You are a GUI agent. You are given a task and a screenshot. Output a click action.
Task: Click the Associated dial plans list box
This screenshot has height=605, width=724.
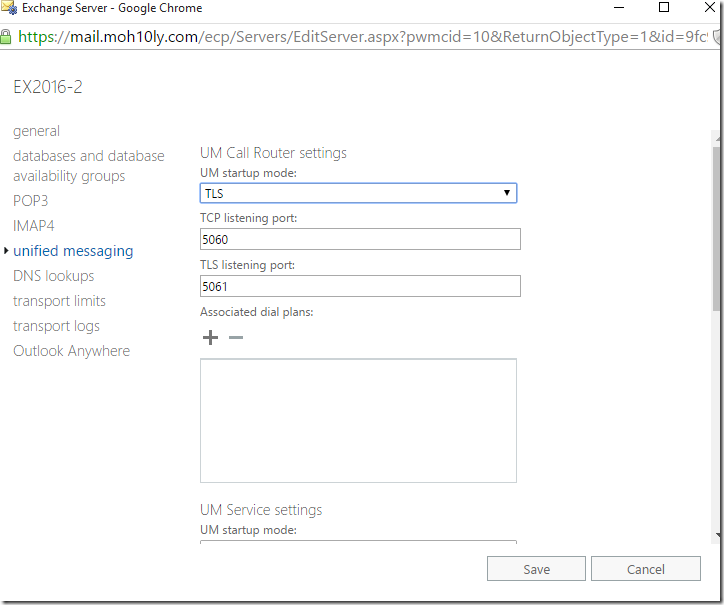pos(358,421)
